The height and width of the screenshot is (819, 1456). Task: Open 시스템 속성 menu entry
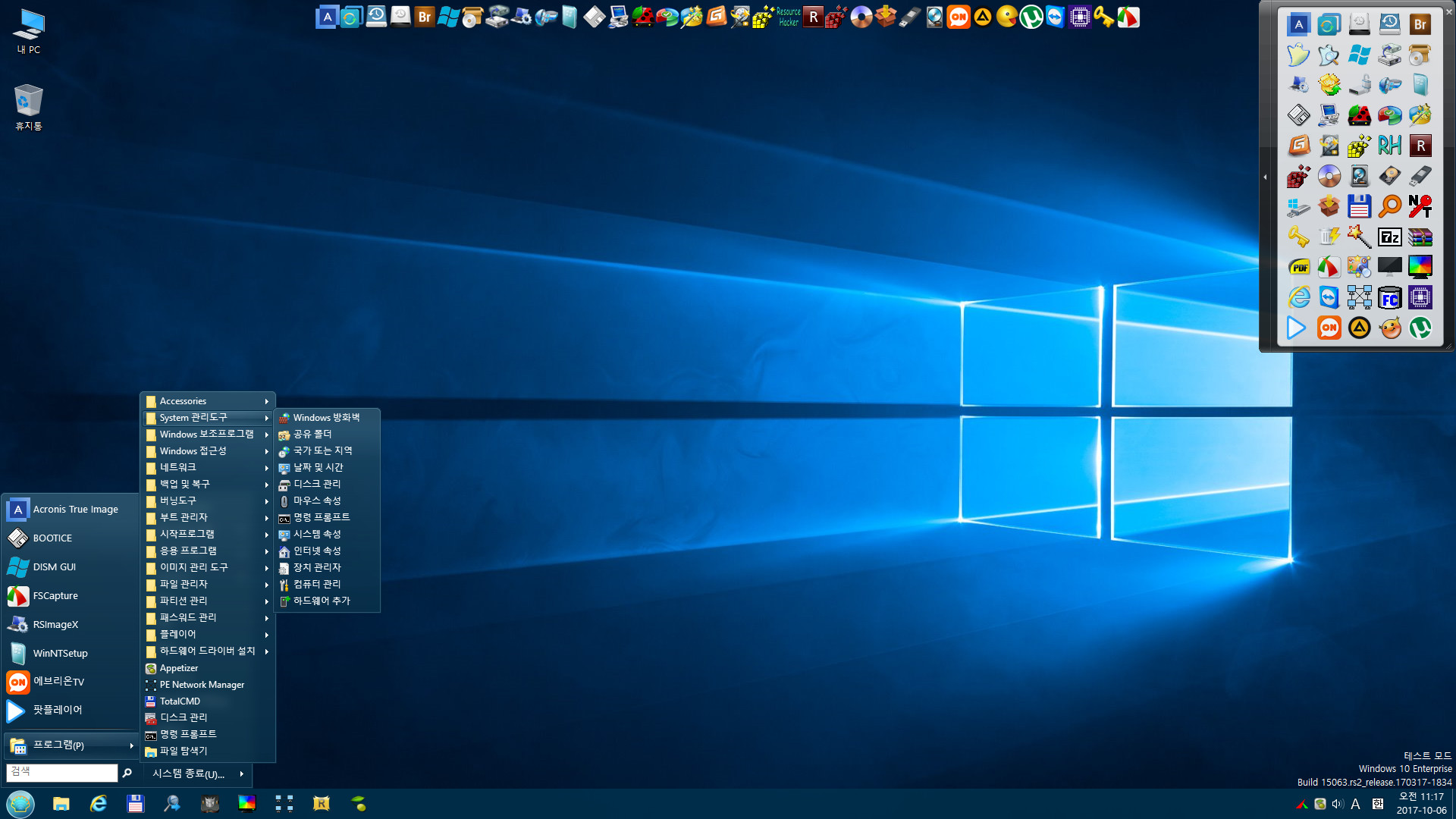point(327,535)
